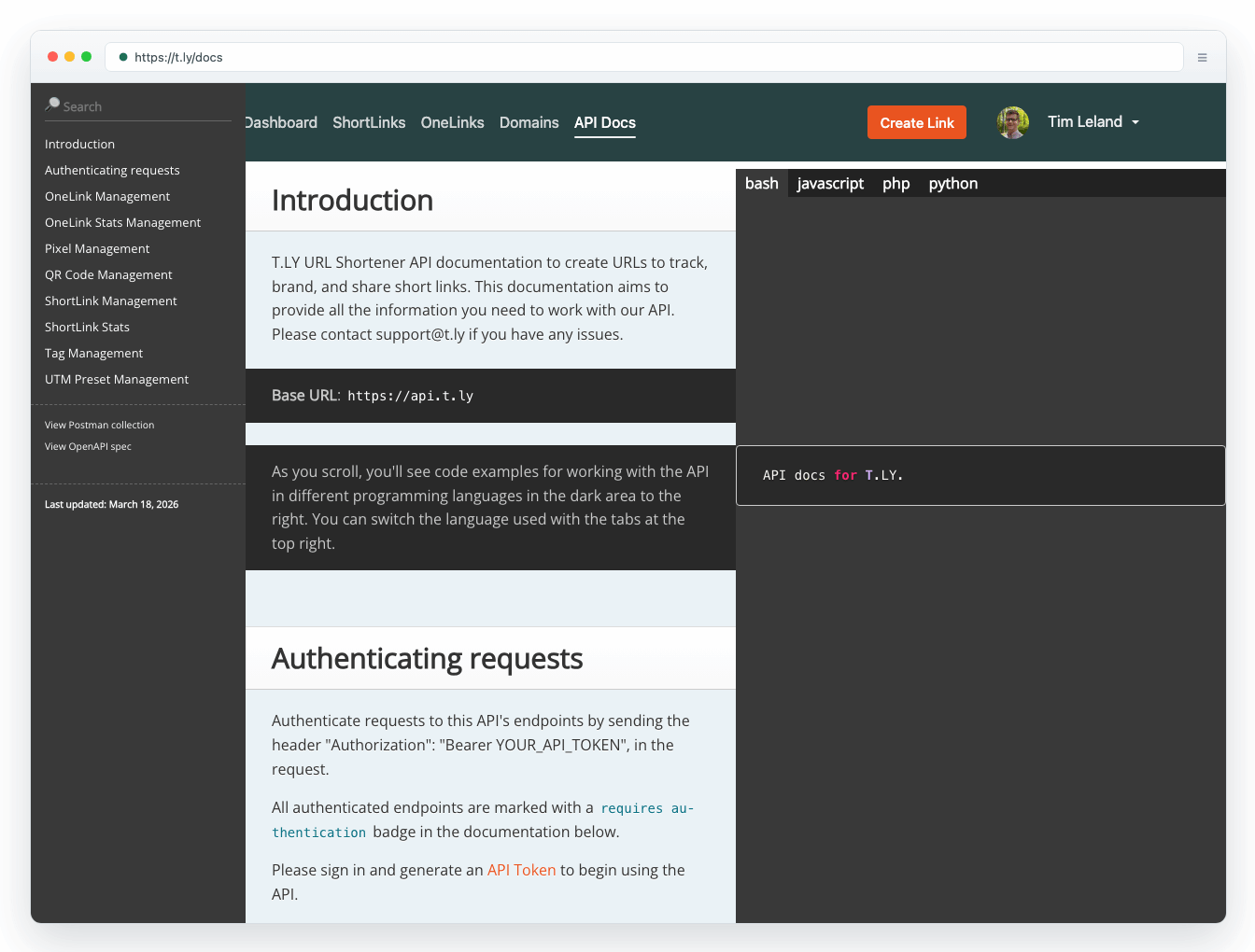Expand the Tim Leland account dropdown

click(1135, 122)
